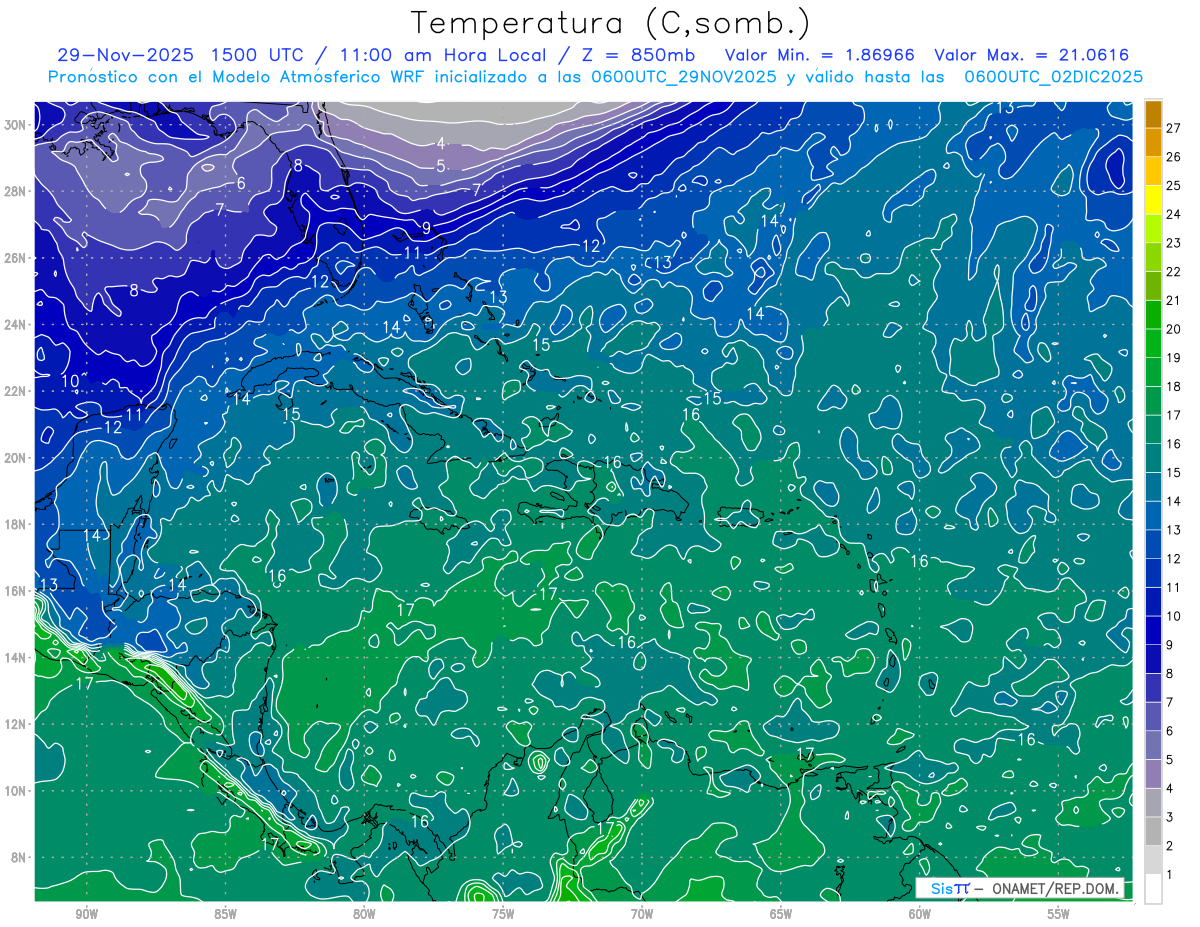This screenshot has width=1200, height=927.
Task: Click color scale label 18
Action: tap(1174, 386)
